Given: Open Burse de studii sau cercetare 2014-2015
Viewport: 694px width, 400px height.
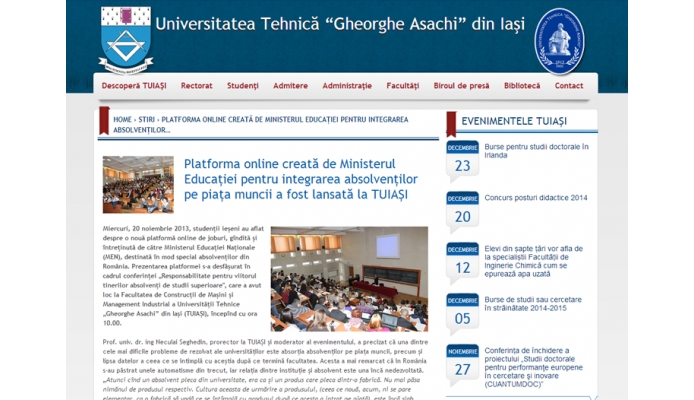Looking at the screenshot, I should click(533, 304).
